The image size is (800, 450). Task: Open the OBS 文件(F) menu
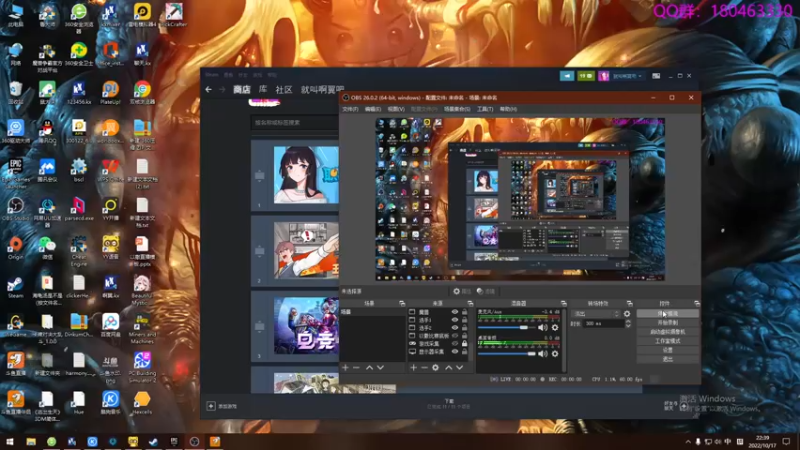click(x=350, y=109)
